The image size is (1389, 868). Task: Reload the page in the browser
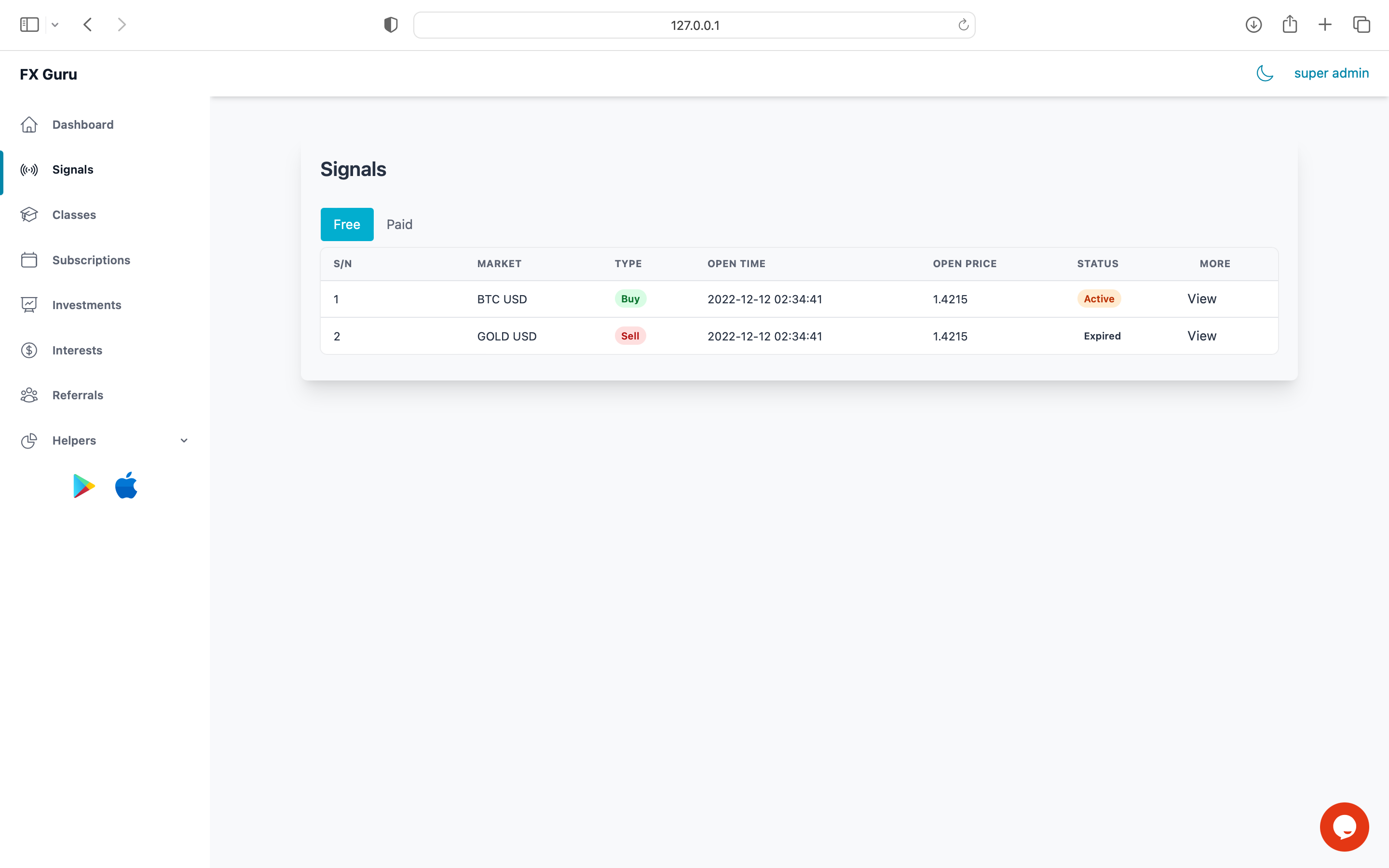coord(963,25)
